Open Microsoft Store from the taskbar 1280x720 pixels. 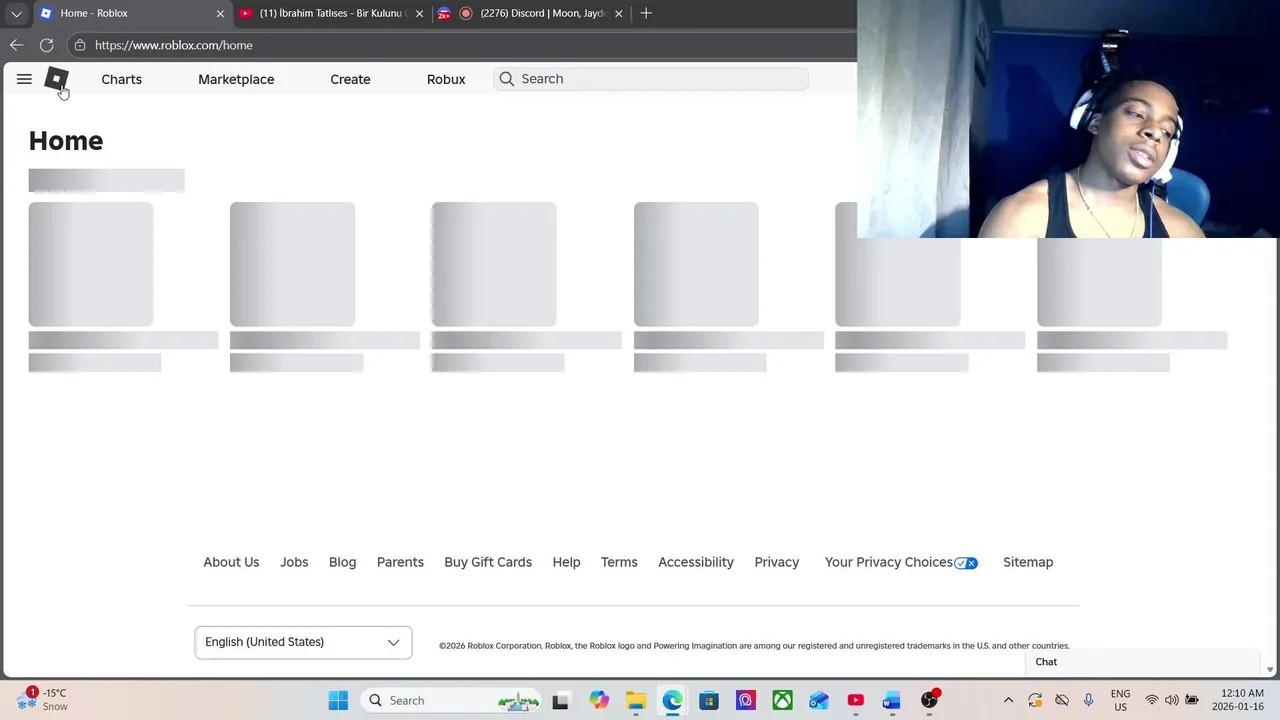click(709, 700)
